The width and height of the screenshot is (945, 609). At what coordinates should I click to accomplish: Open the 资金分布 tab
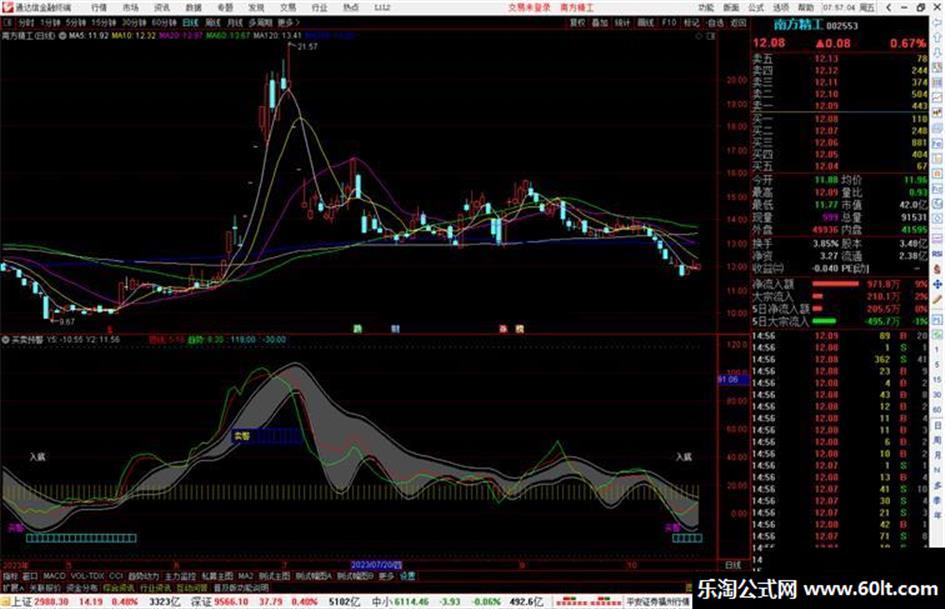tap(82, 588)
